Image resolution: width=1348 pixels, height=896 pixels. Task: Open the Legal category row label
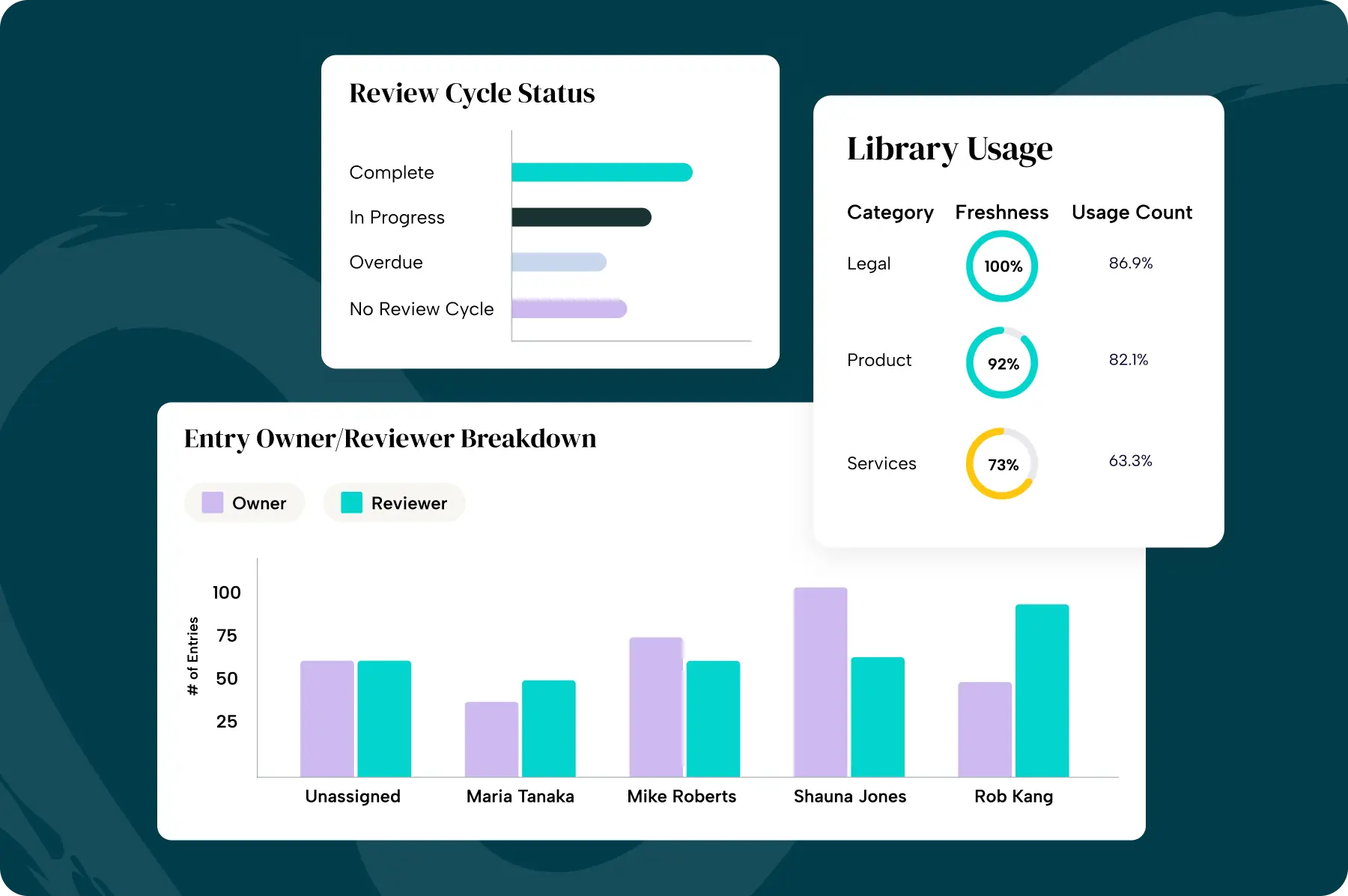(869, 263)
